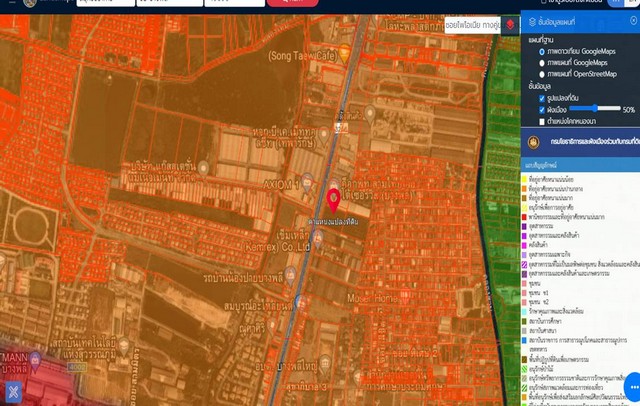Click the แผนที่ฐาน section heading
Viewport: 640px width, 406px height.
541,40
